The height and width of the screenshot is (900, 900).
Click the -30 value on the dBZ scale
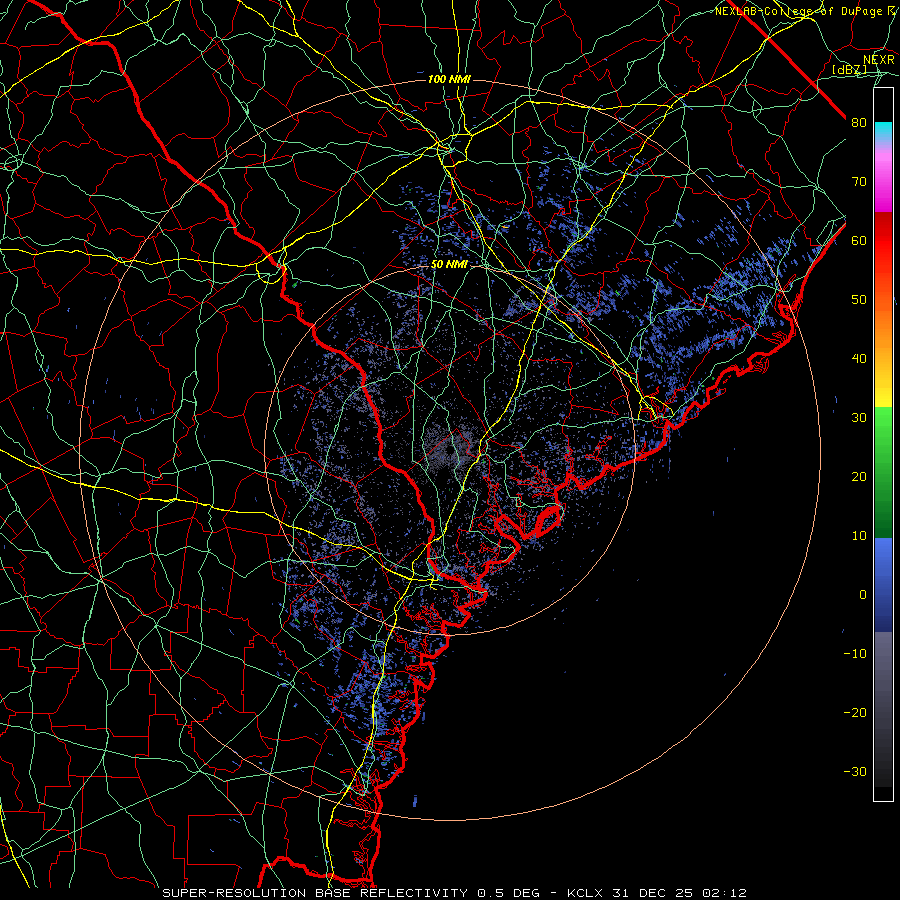click(855, 772)
